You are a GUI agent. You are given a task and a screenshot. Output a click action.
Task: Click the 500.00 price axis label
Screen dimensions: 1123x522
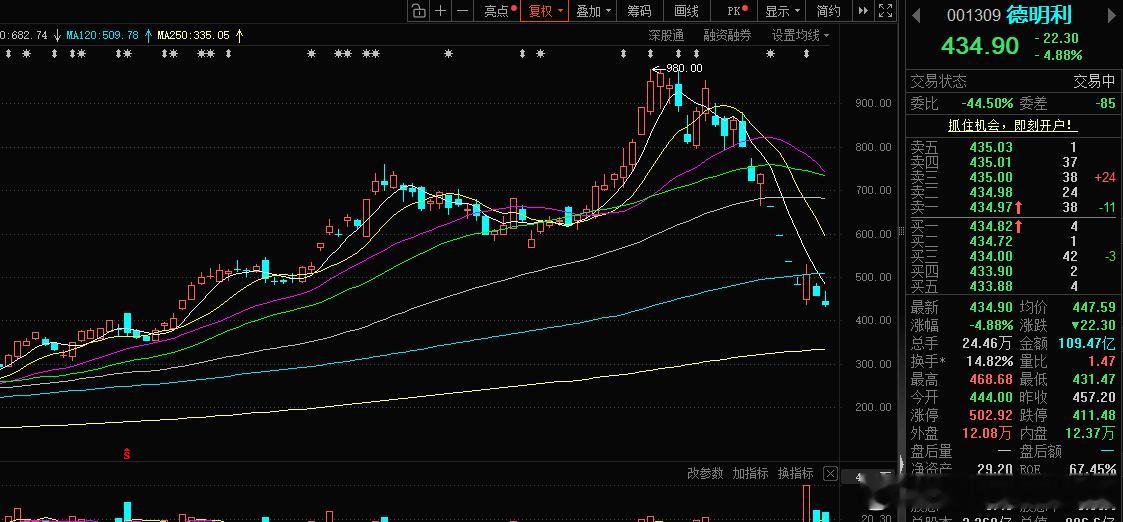(x=873, y=277)
